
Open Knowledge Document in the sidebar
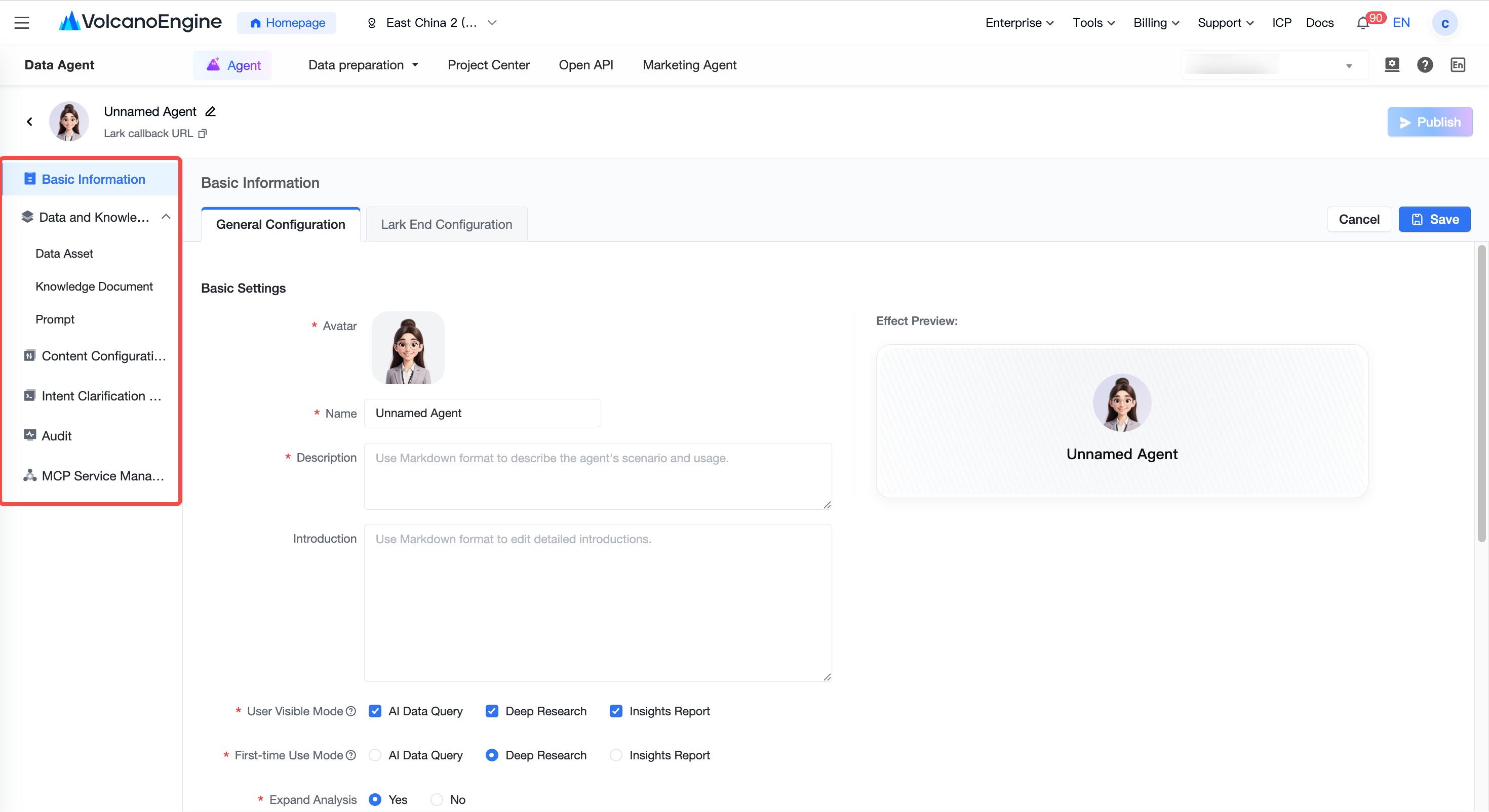[x=94, y=286]
